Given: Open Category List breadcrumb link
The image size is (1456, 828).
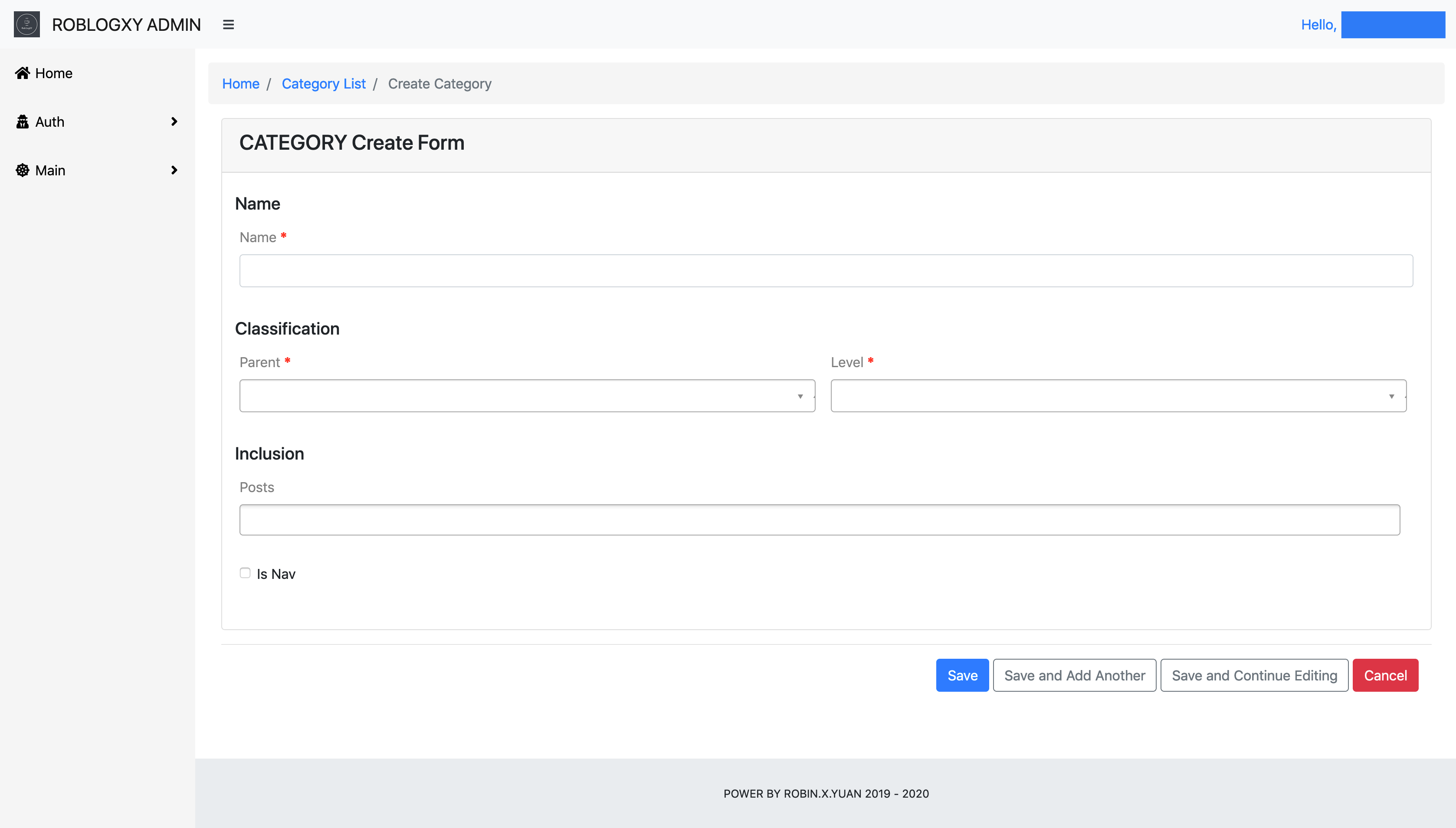Looking at the screenshot, I should coord(324,84).
